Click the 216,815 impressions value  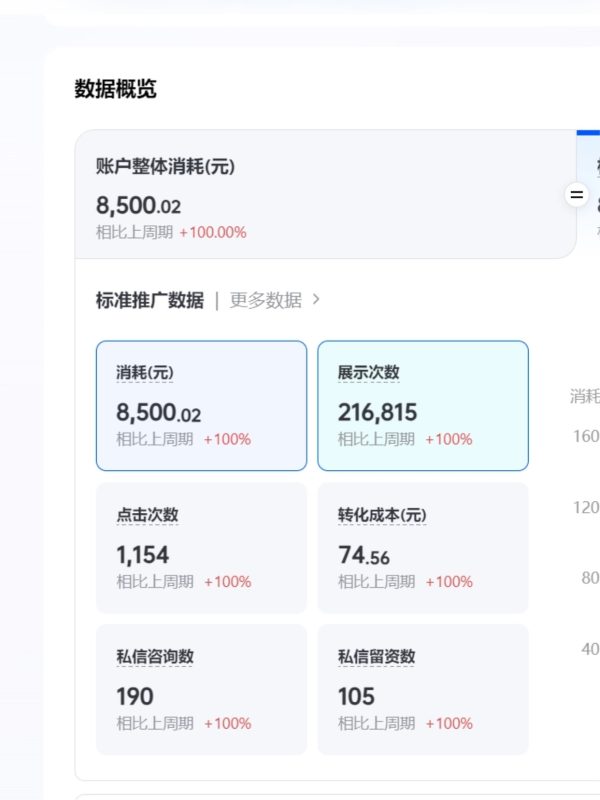(377, 412)
